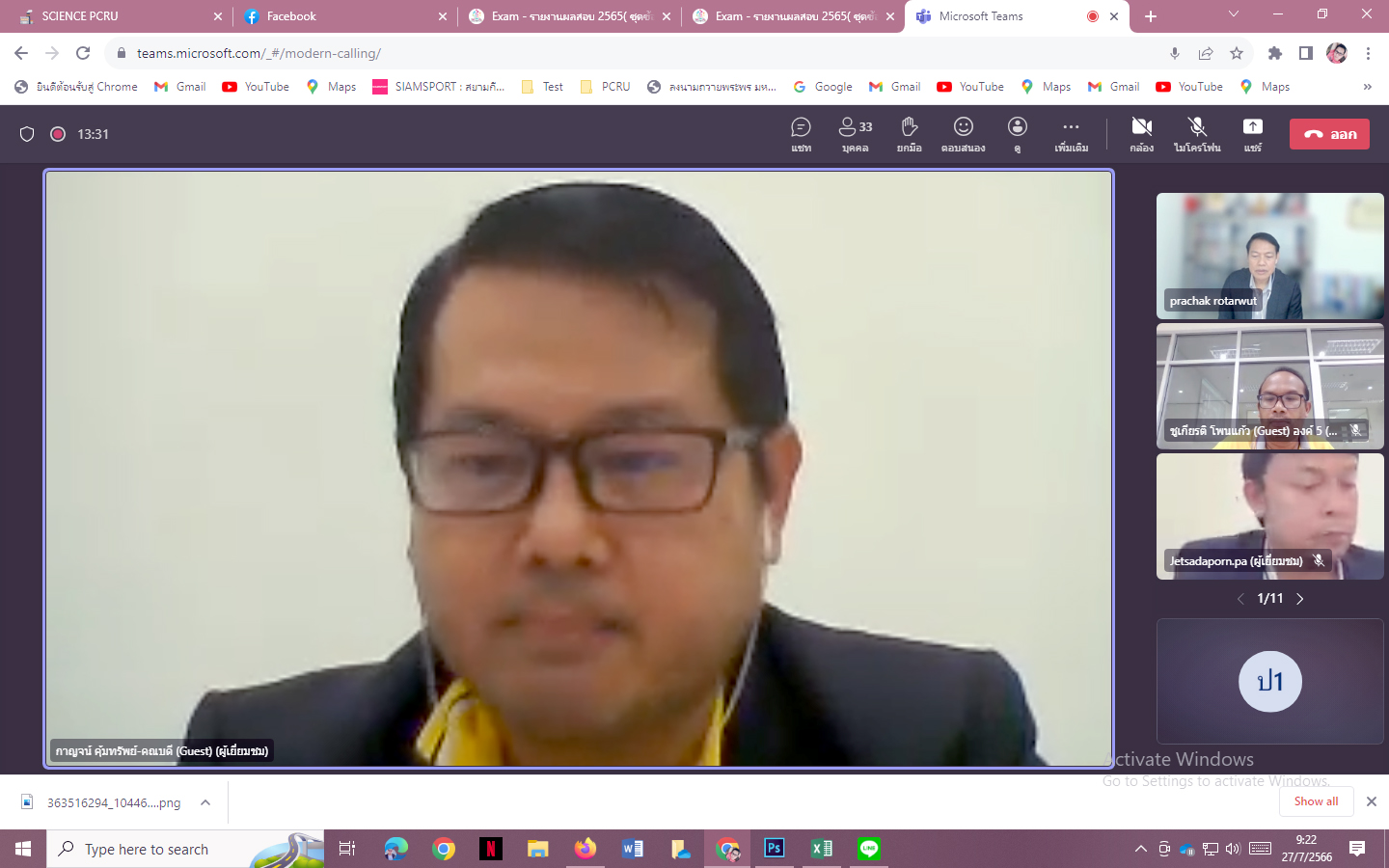Show the 33 participants list
This screenshot has height=868, width=1389.
click(x=855, y=134)
